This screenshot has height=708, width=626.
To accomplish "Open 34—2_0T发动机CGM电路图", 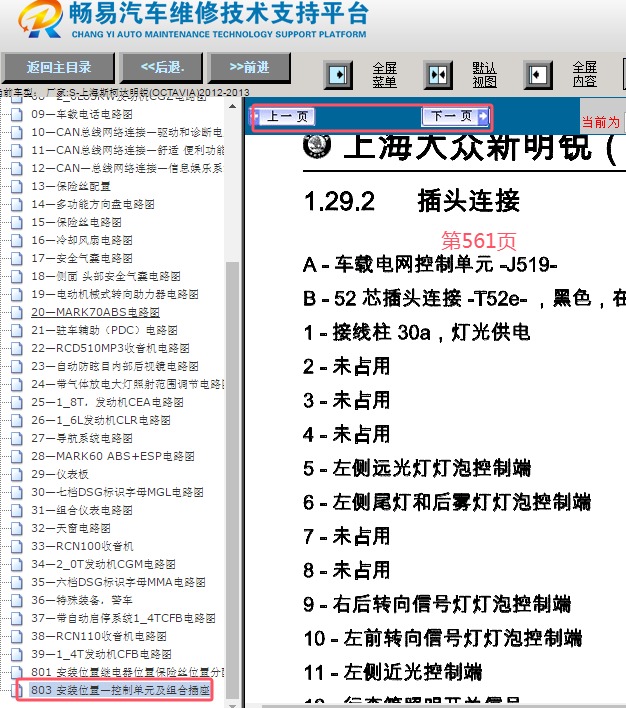I will pos(103,564).
